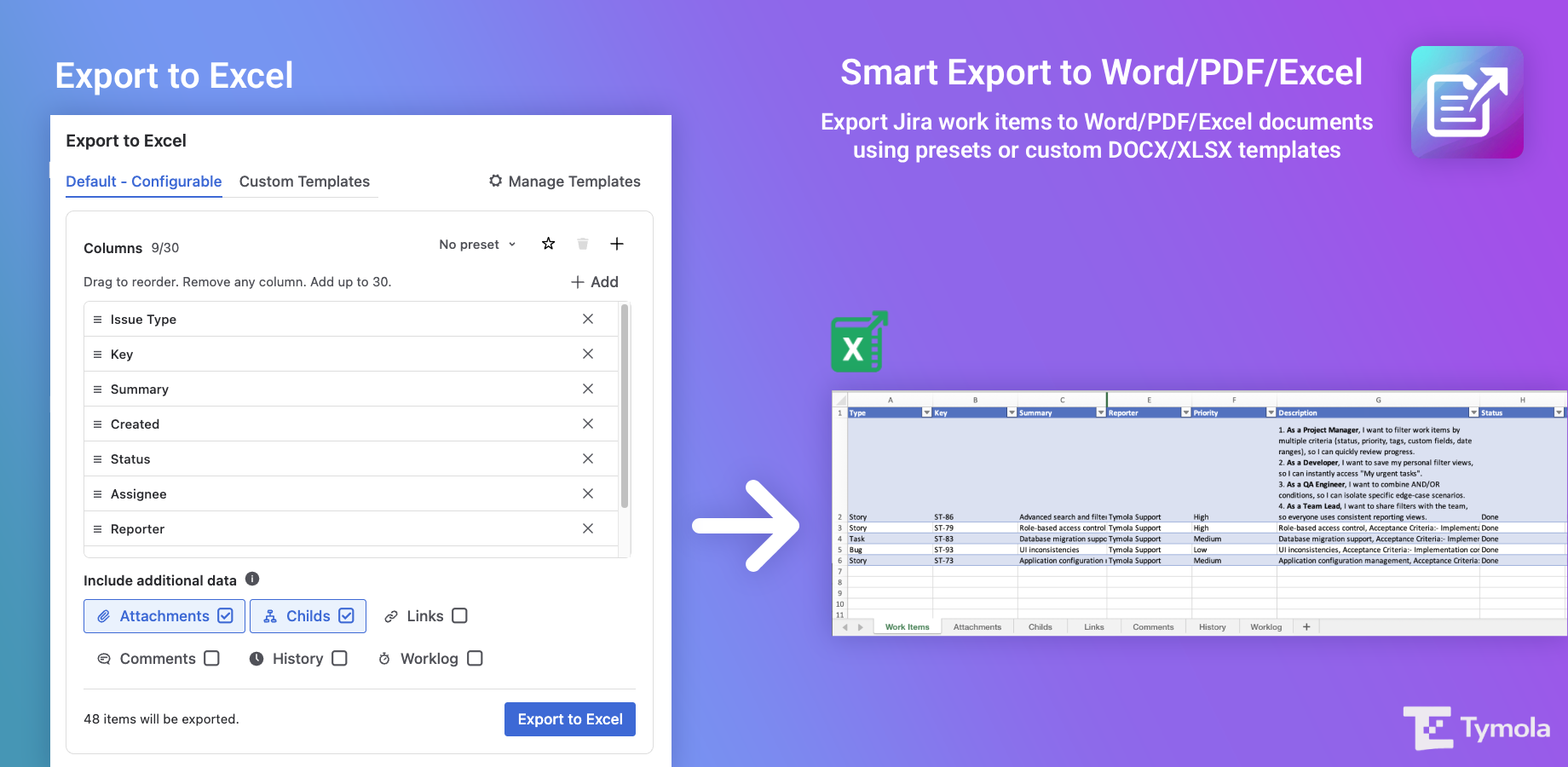Go to next sheet using the right arrow
This screenshot has height=767, width=1568.
[861, 627]
